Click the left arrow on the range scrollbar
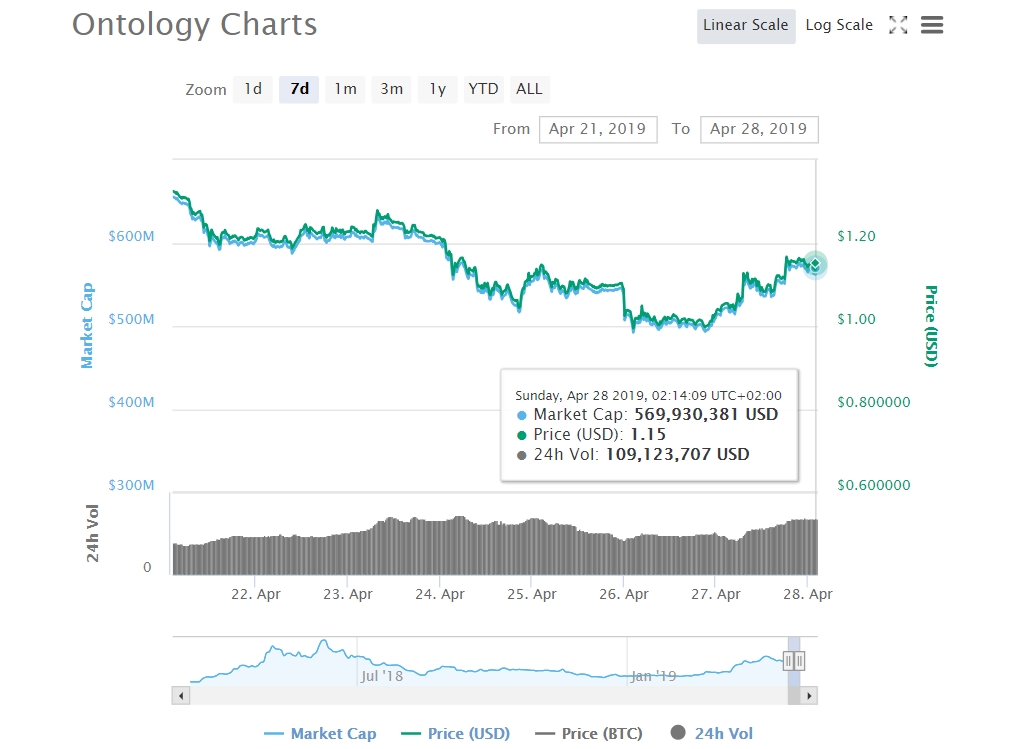This screenshot has width=1019, height=749. coord(179,694)
